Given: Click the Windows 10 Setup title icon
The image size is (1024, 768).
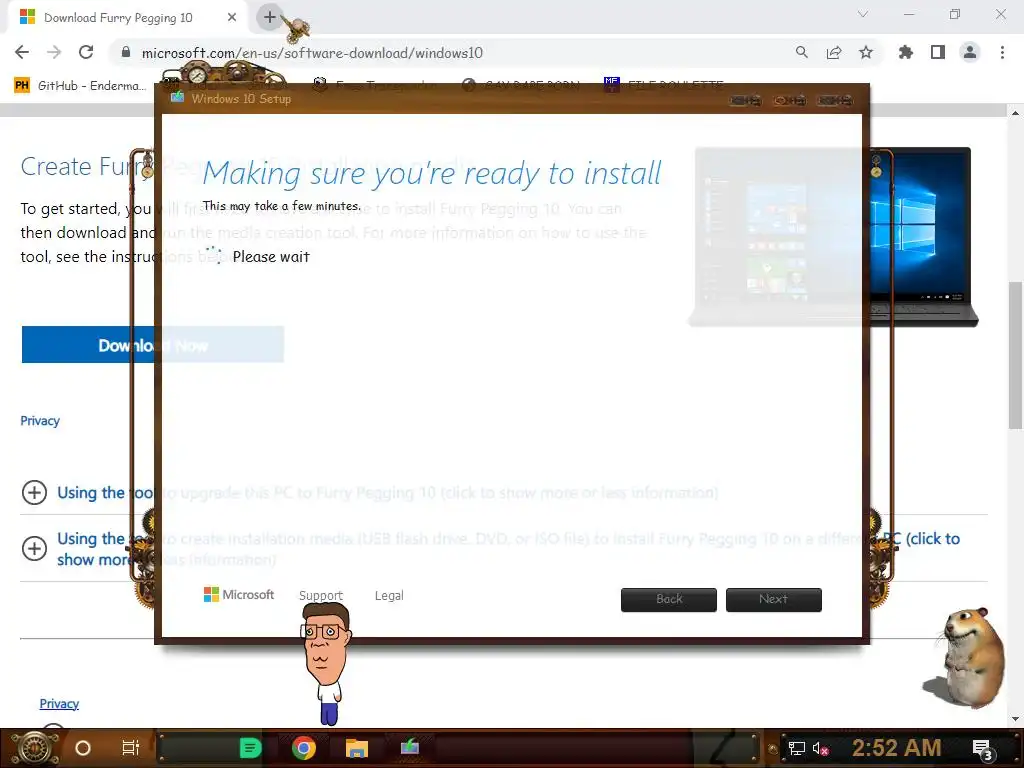Looking at the screenshot, I should coord(178,98).
